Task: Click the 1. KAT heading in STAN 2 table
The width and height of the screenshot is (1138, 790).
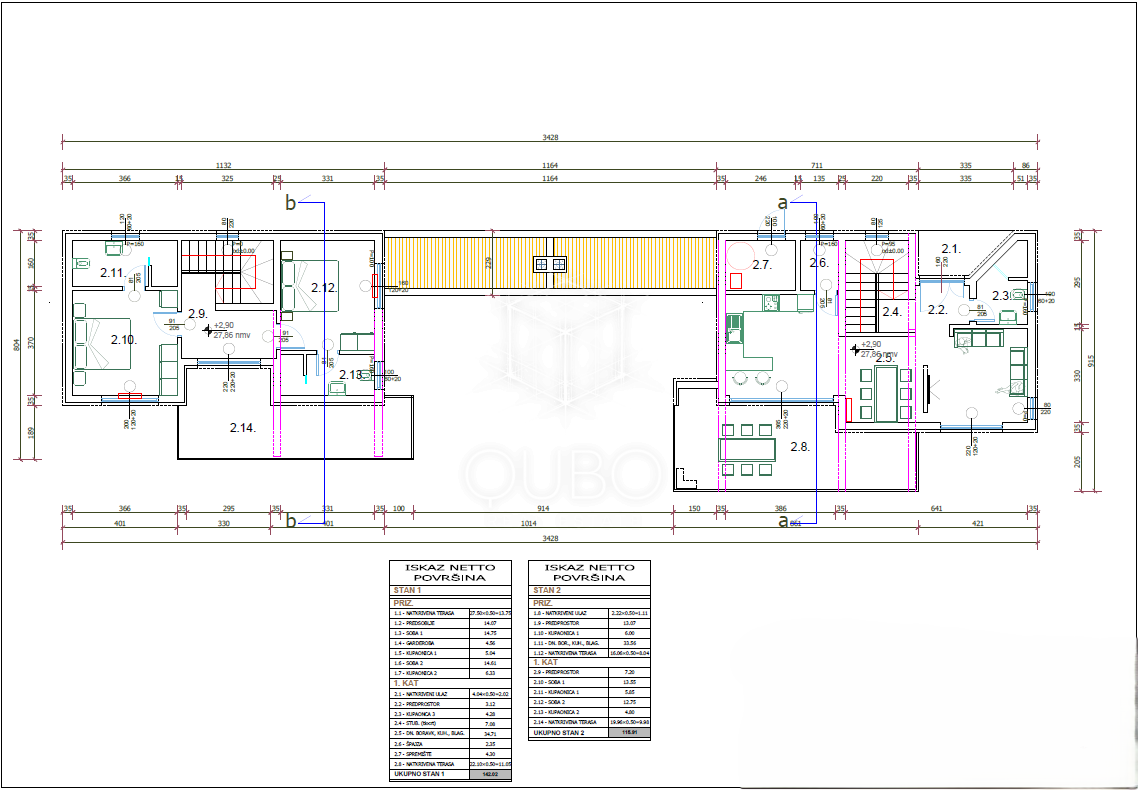Action: coord(544,663)
